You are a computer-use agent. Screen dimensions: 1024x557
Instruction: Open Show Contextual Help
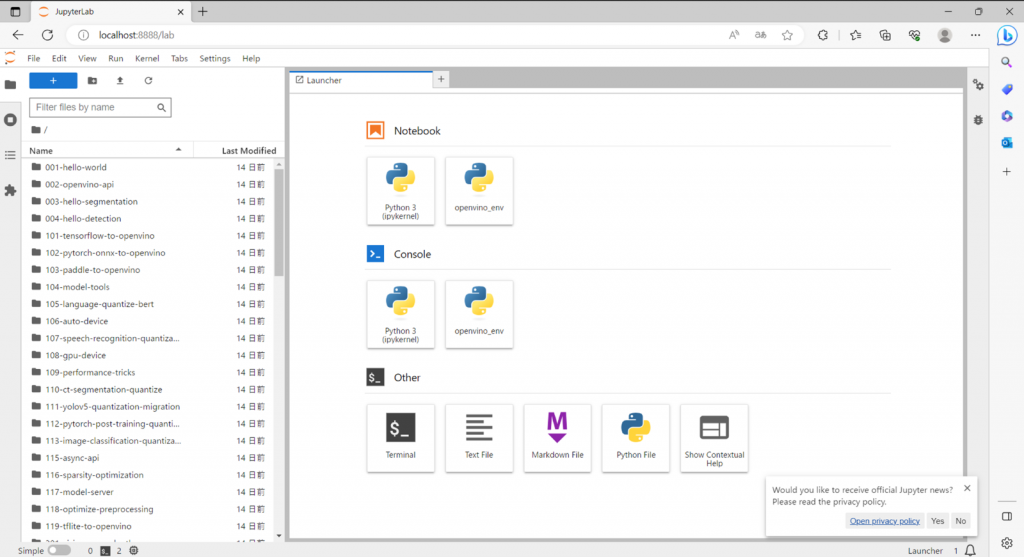point(714,438)
